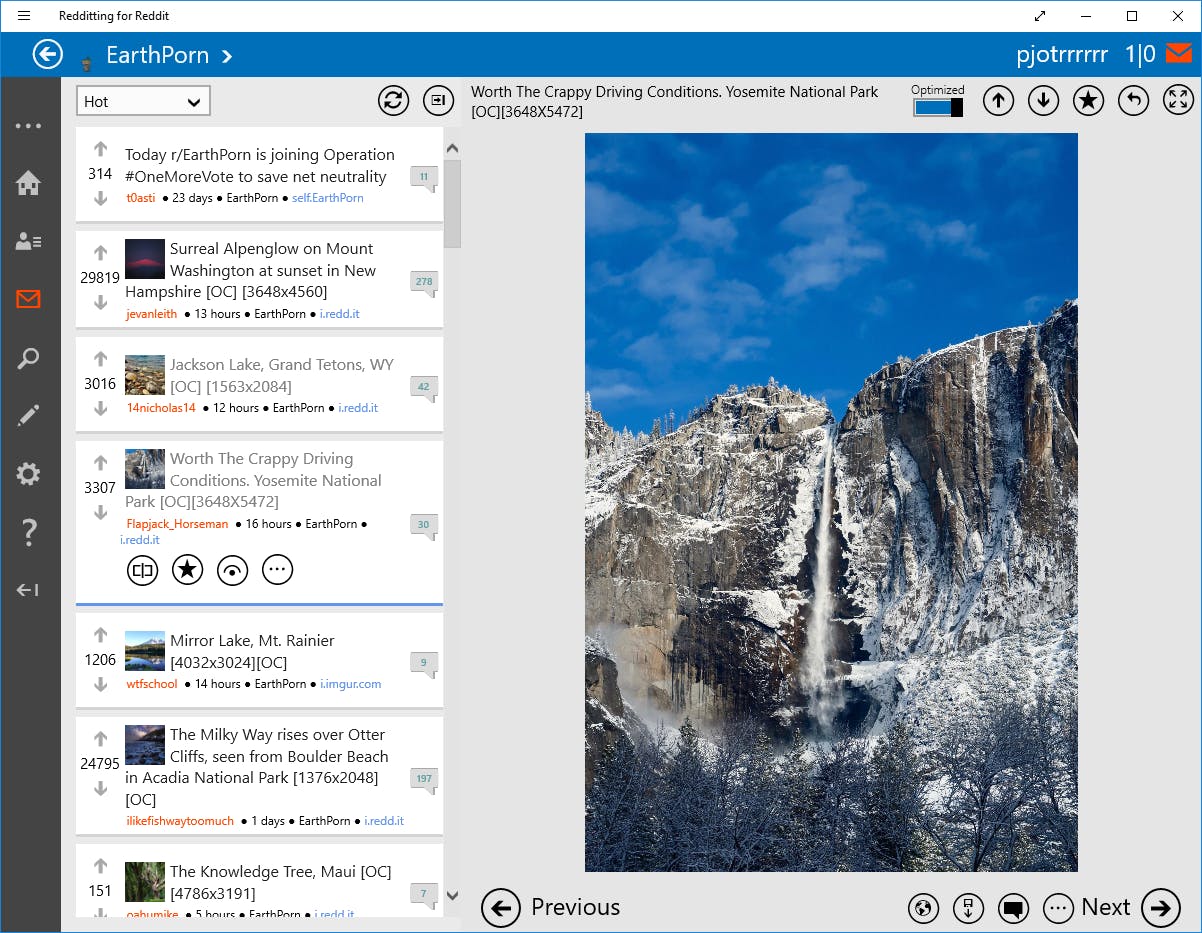Upvote the Mirror Lake, Mt. Rainier post
The image size is (1202, 933).
tap(100, 635)
